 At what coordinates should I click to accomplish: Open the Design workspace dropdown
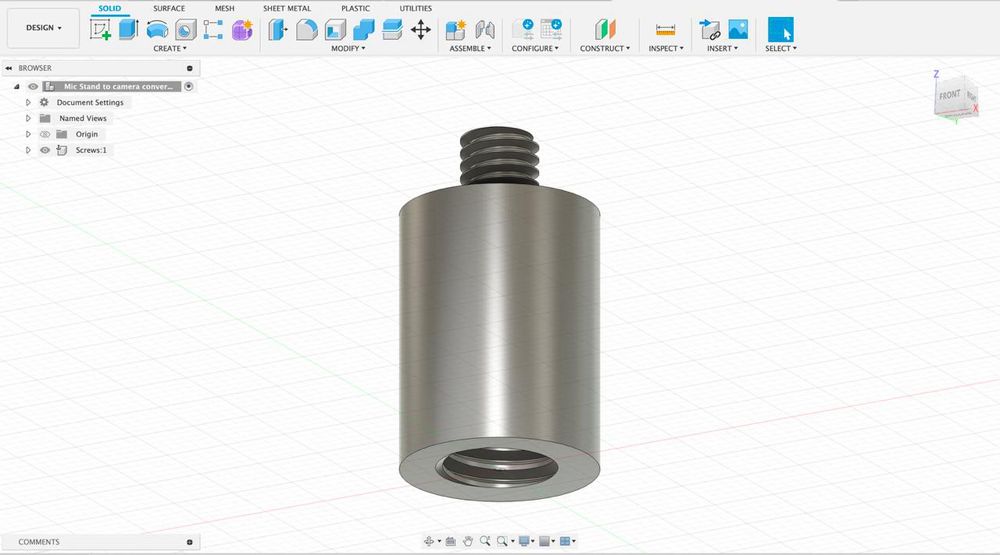pyautogui.click(x=43, y=28)
